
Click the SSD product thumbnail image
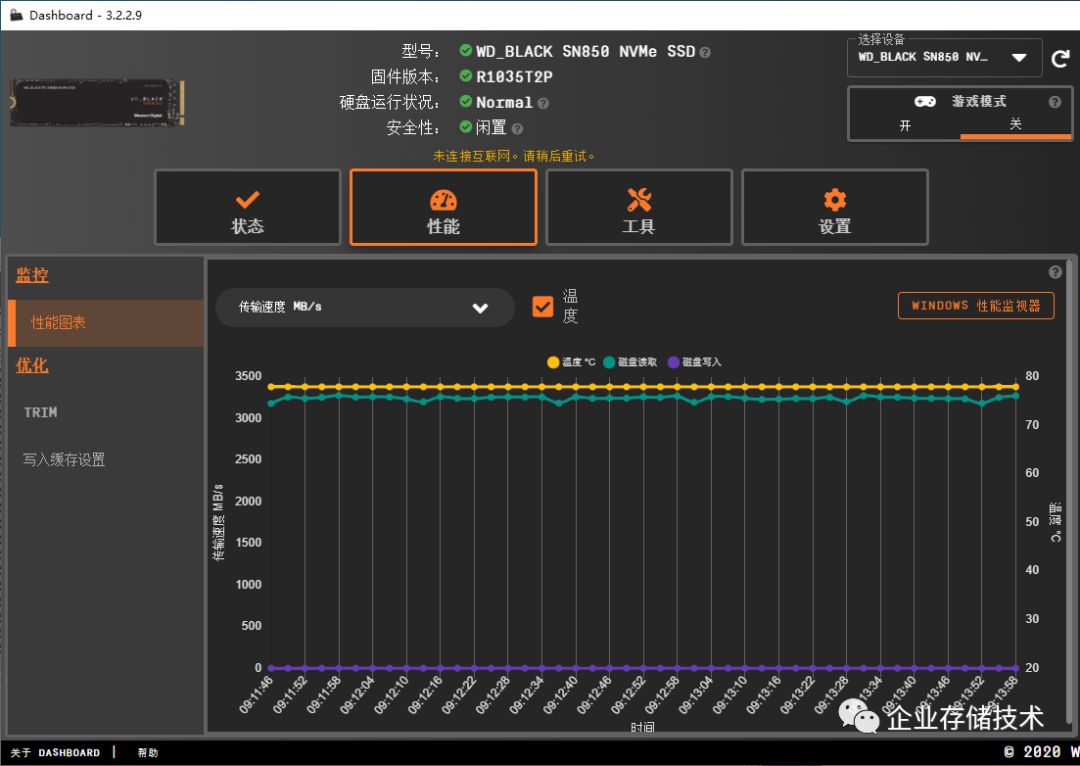[x=97, y=102]
